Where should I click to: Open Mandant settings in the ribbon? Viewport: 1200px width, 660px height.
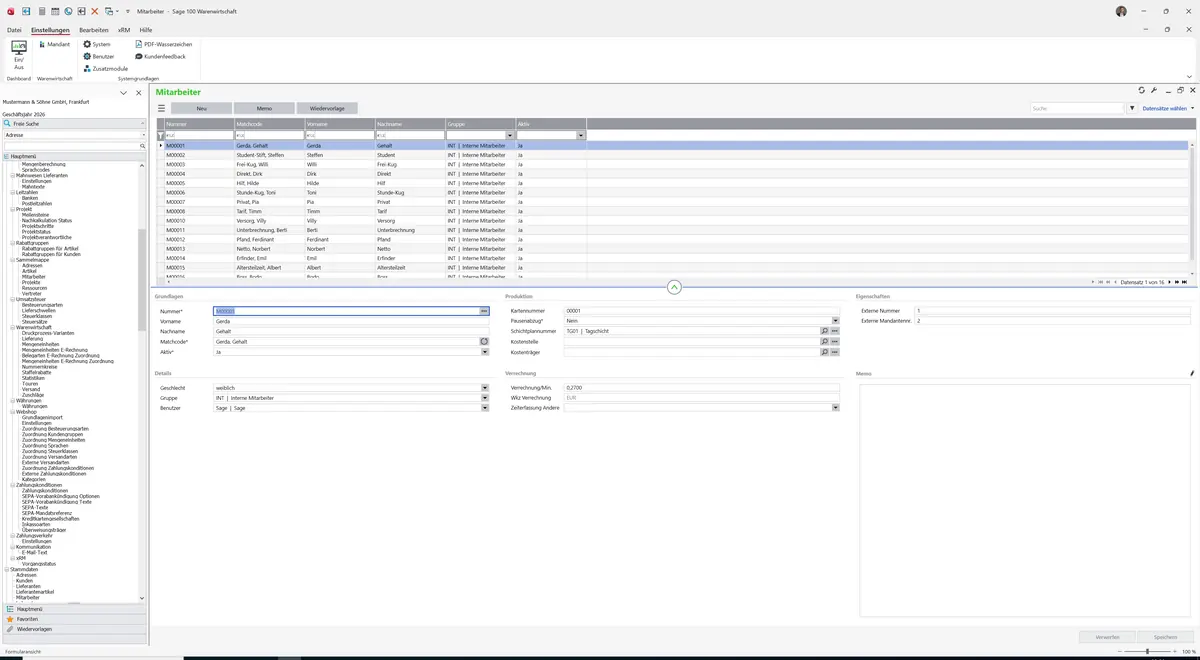click(x=53, y=44)
